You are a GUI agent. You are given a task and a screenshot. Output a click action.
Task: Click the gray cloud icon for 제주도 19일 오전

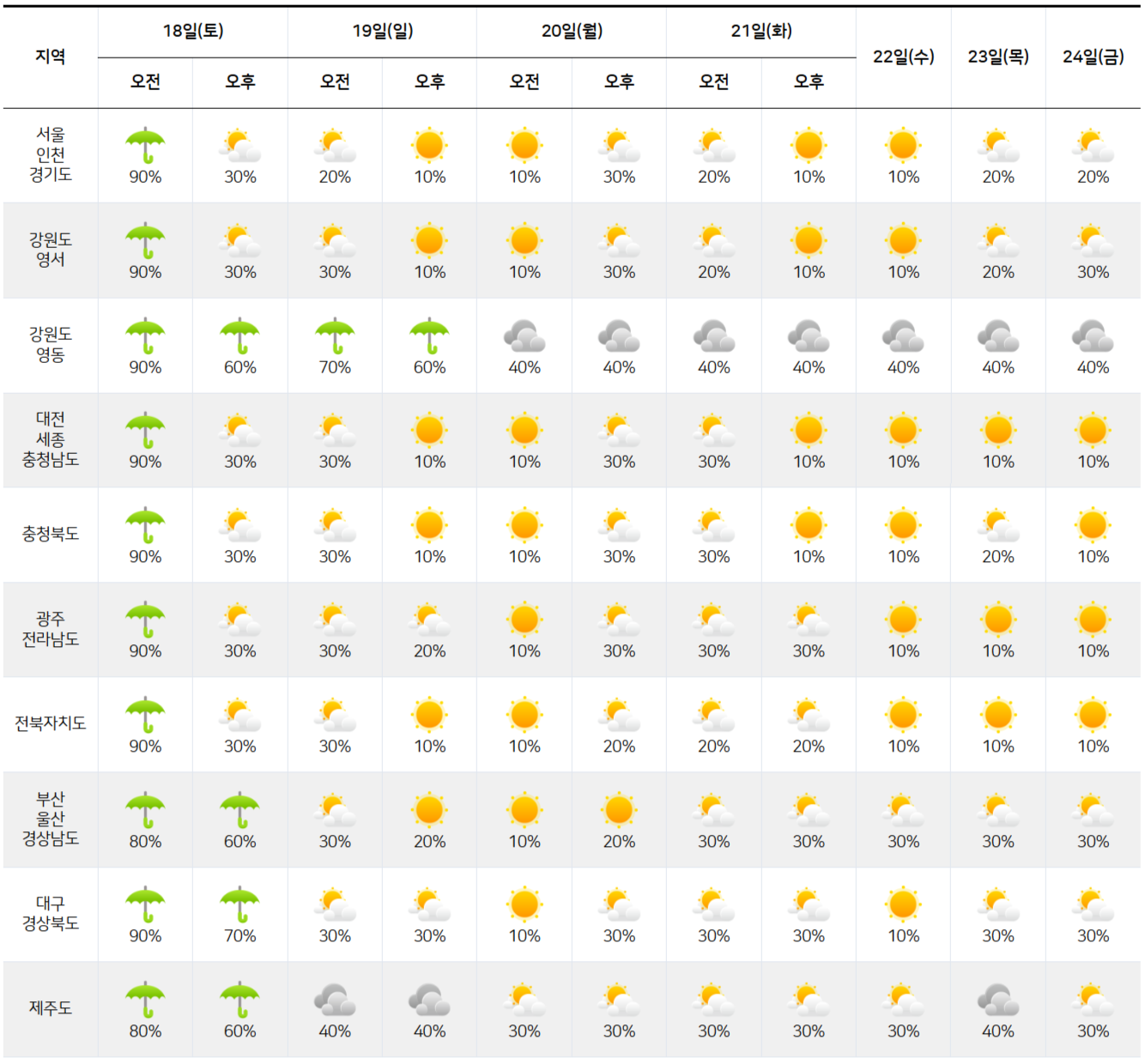(335, 1001)
